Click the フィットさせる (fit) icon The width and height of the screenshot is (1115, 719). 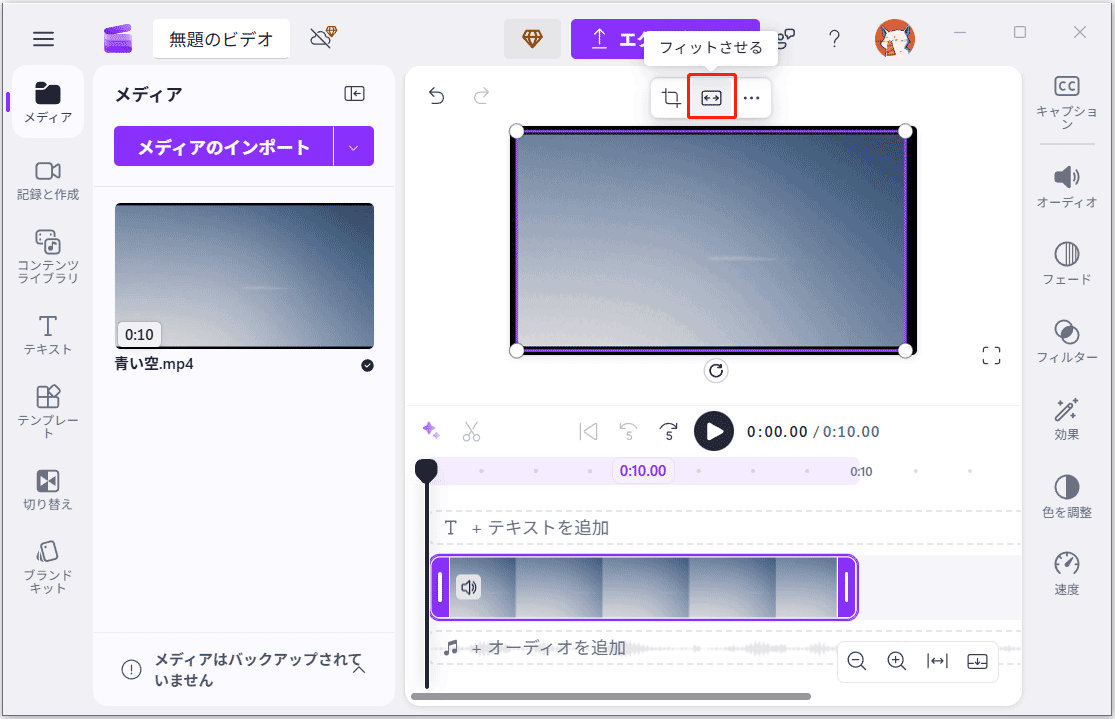[711, 97]
